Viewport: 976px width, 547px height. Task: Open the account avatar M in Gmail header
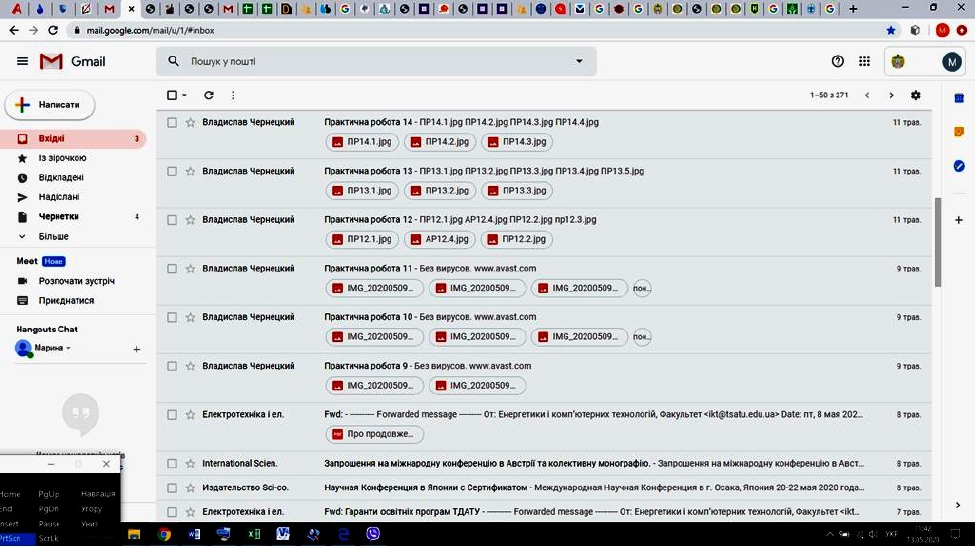pos(952,62)
